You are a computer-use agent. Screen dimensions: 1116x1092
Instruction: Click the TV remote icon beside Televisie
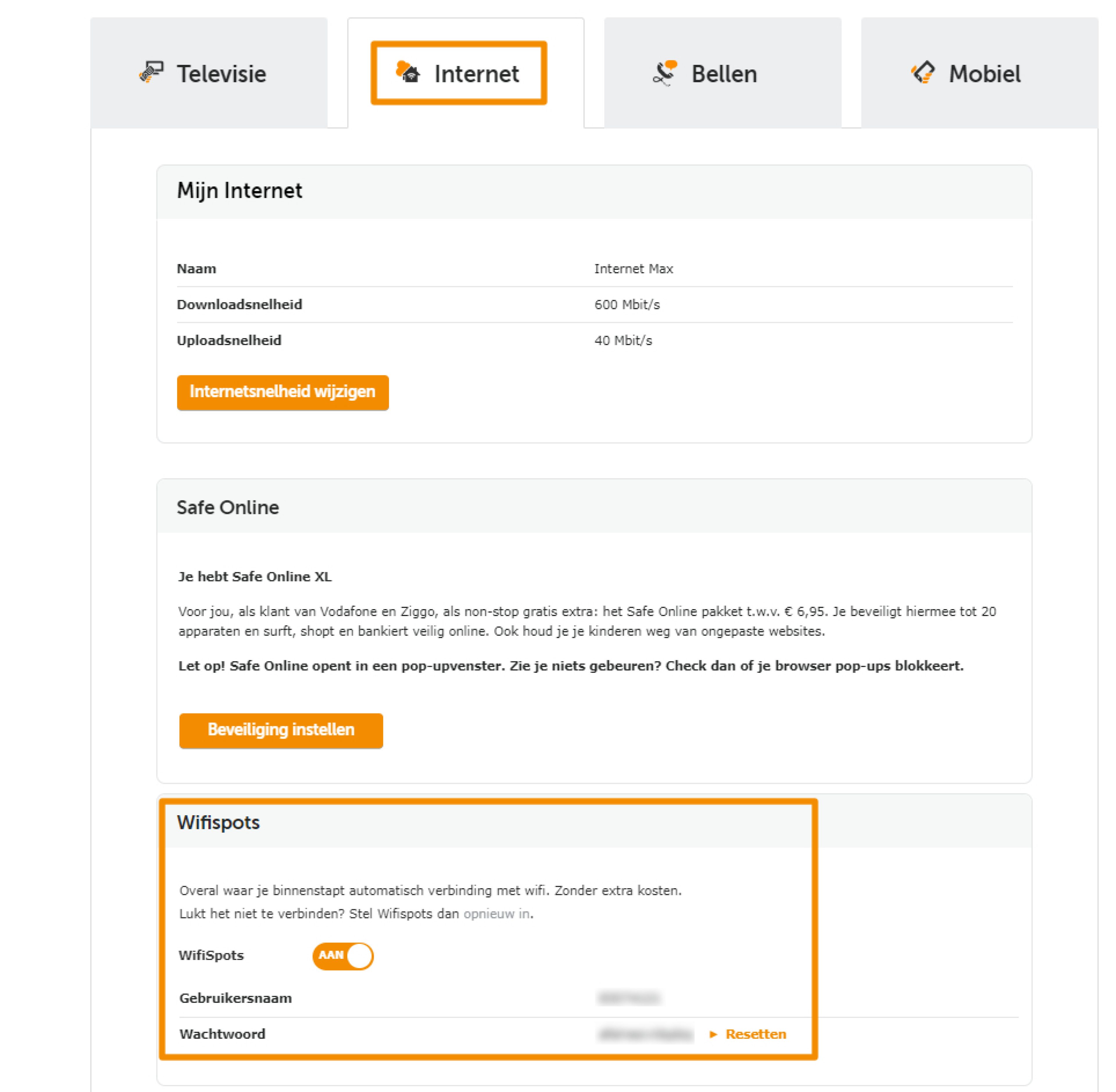(151, 73)
